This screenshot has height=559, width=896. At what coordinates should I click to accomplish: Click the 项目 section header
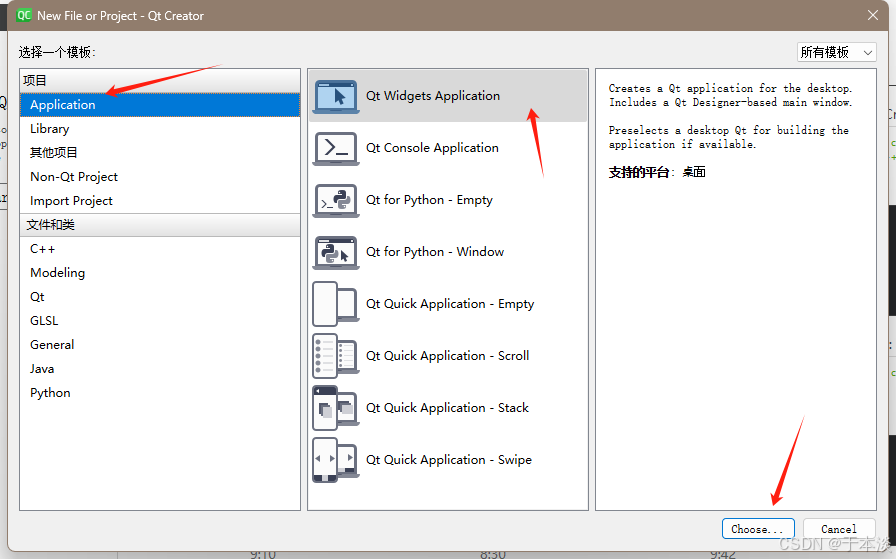[x=160, y=81]
